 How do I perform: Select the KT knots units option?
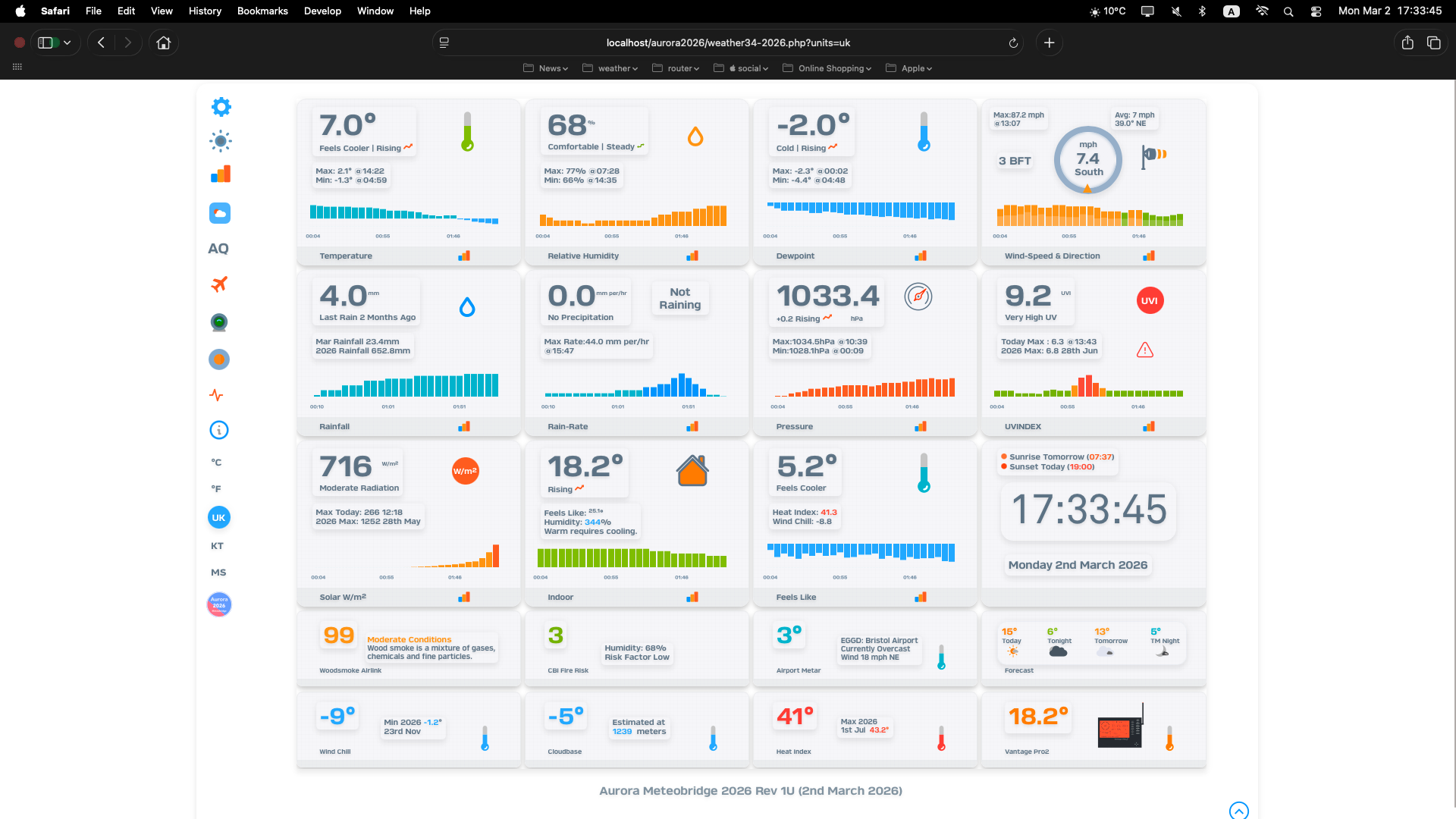coord(218,546)
